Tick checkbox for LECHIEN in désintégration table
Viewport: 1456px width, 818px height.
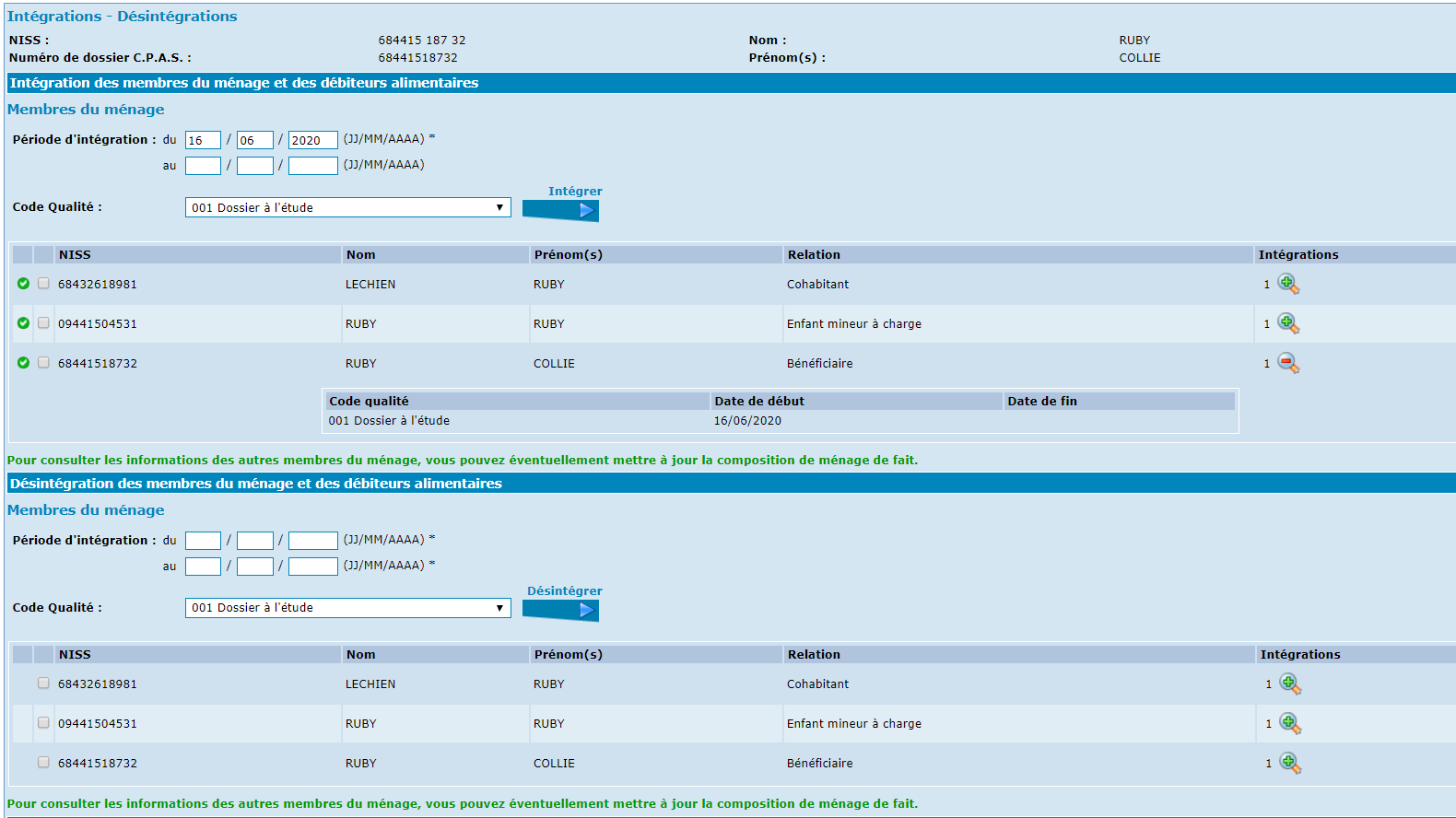[x=43, y=684]
